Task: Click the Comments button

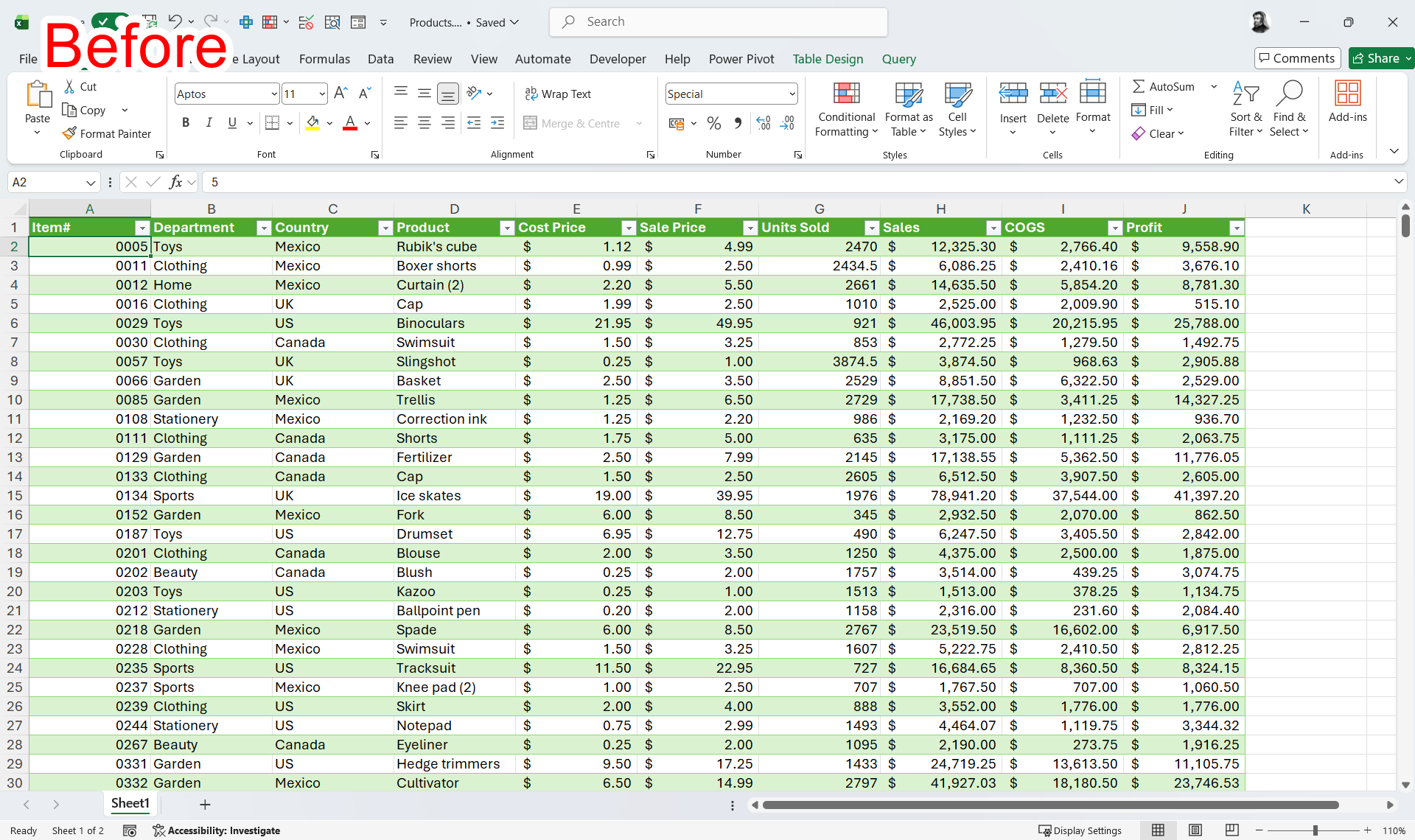Action: pos(1297,58)
